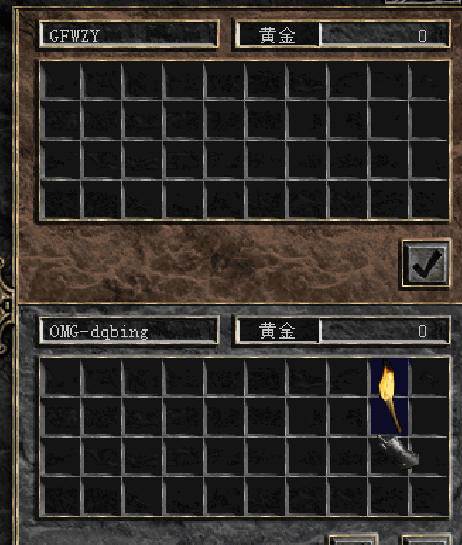The height and width of the screenshot is (545, 462).
Task: Click first empty slot in GFWZY's trade grid
Action: point(60,81)
